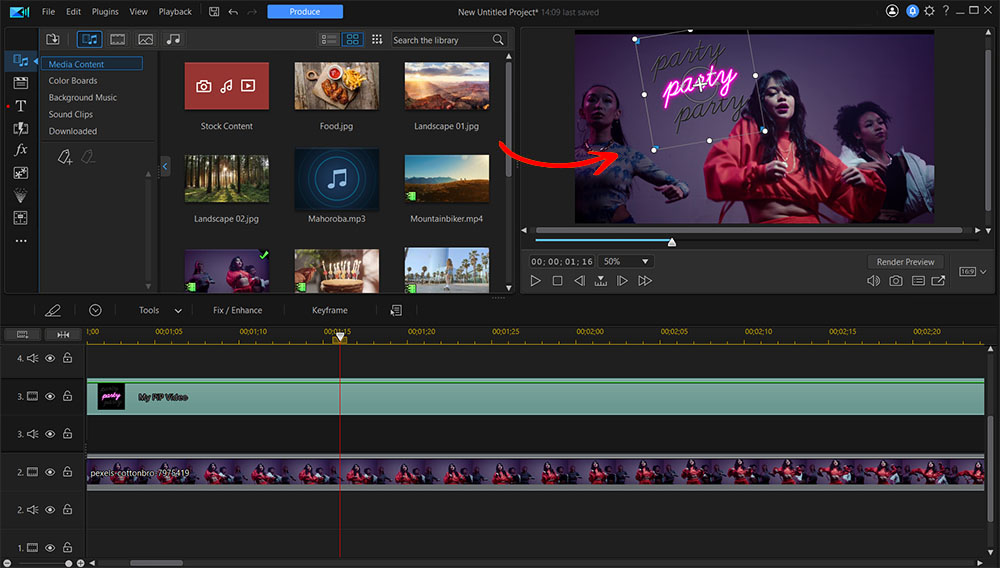Take a snapshot with the camera icon
The height and width of the screenshot is (568, 1000).
coord(895,281)
